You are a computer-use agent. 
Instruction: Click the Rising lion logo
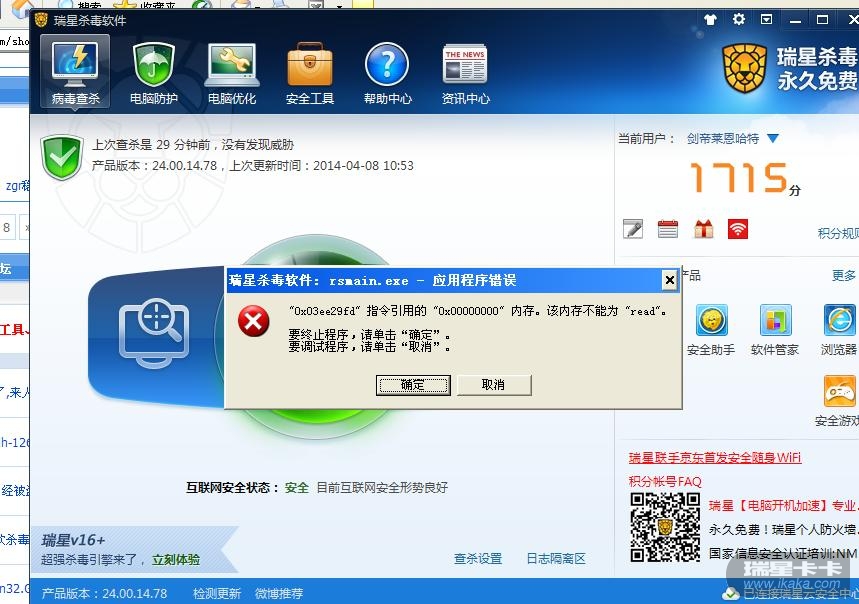point(744,68)
